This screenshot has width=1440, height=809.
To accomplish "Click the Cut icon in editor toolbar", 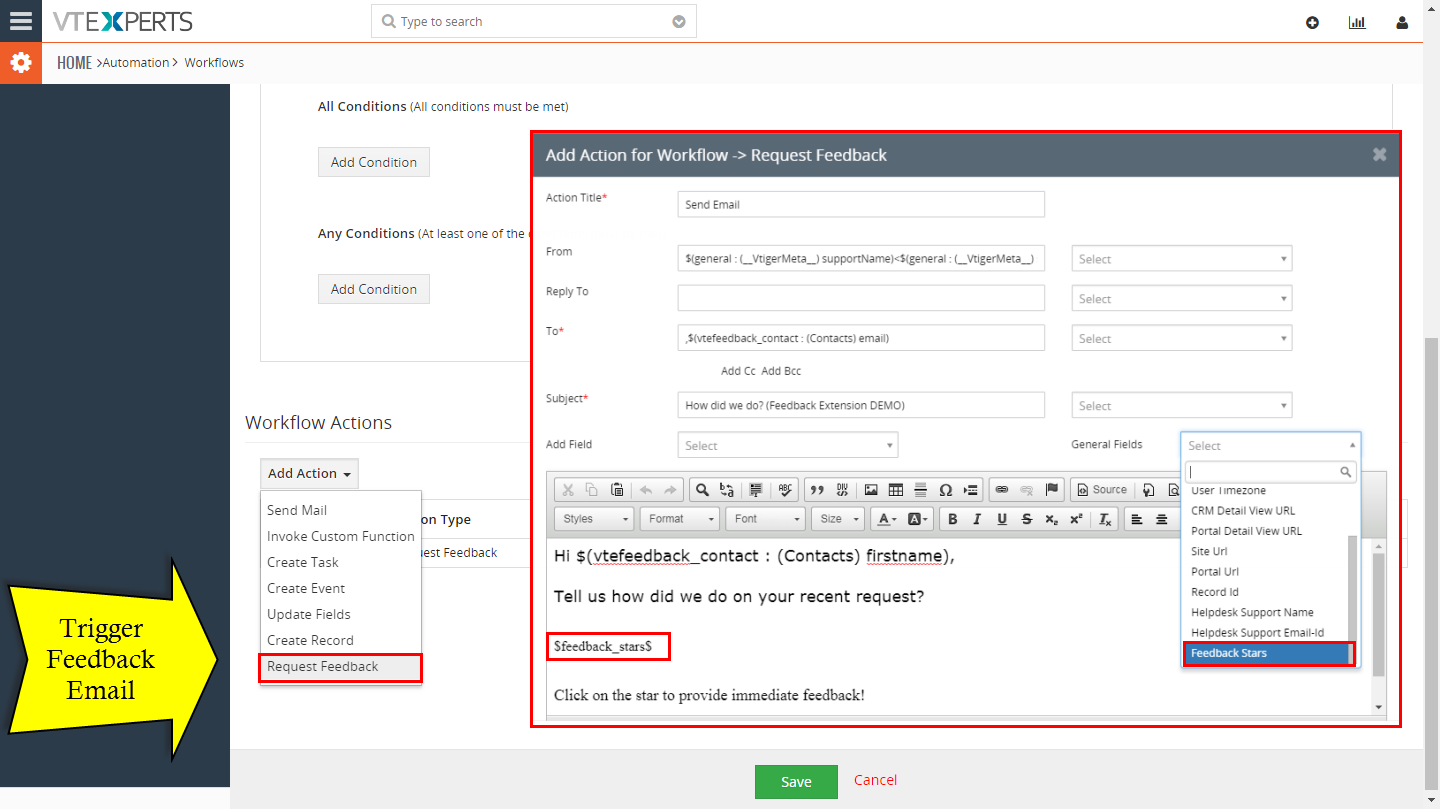I will coord(568,490).
